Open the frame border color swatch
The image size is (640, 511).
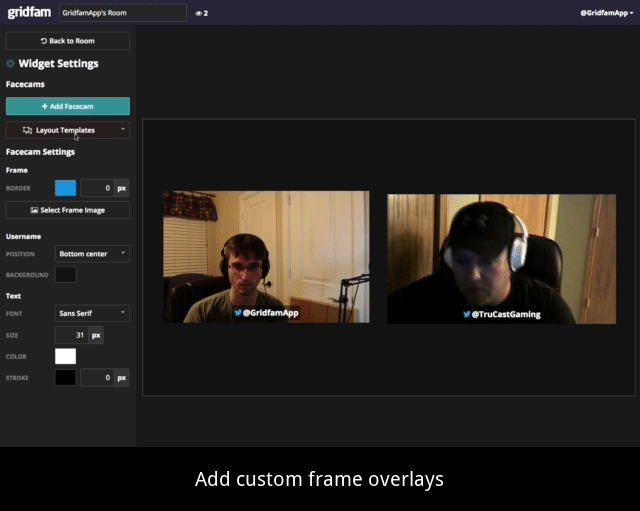tap(65, 188)
